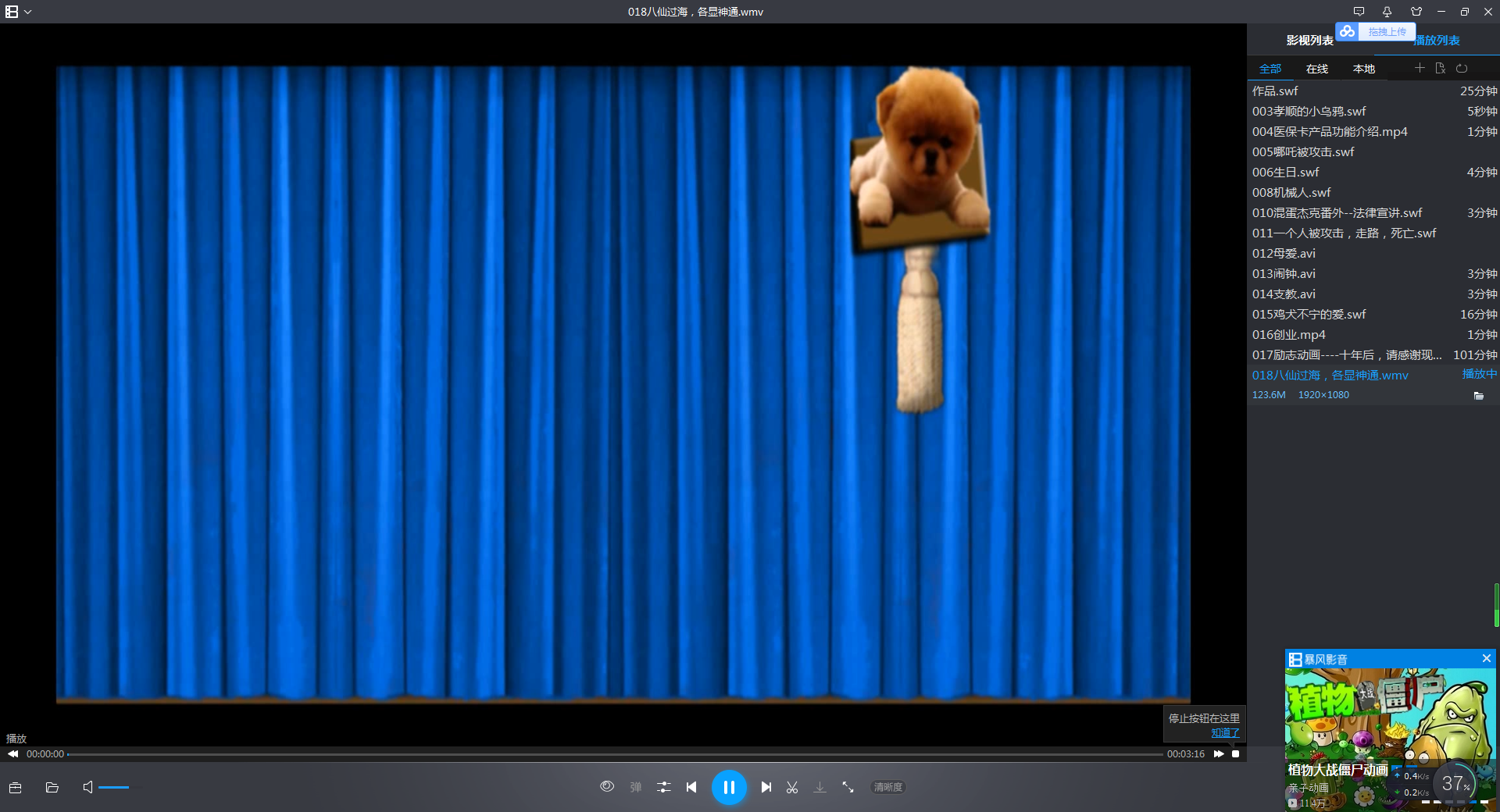Select 014支教.avi in playlist

click(x=1373, y=294)
